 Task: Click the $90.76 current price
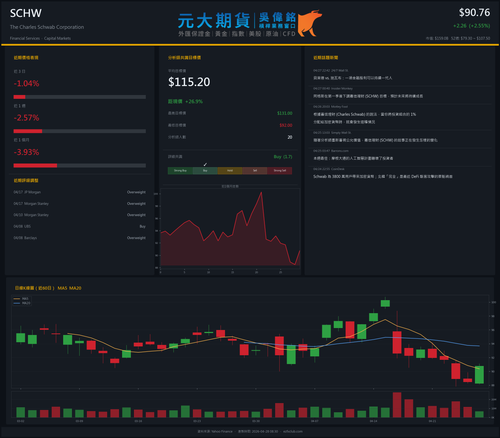click(474, 13)
